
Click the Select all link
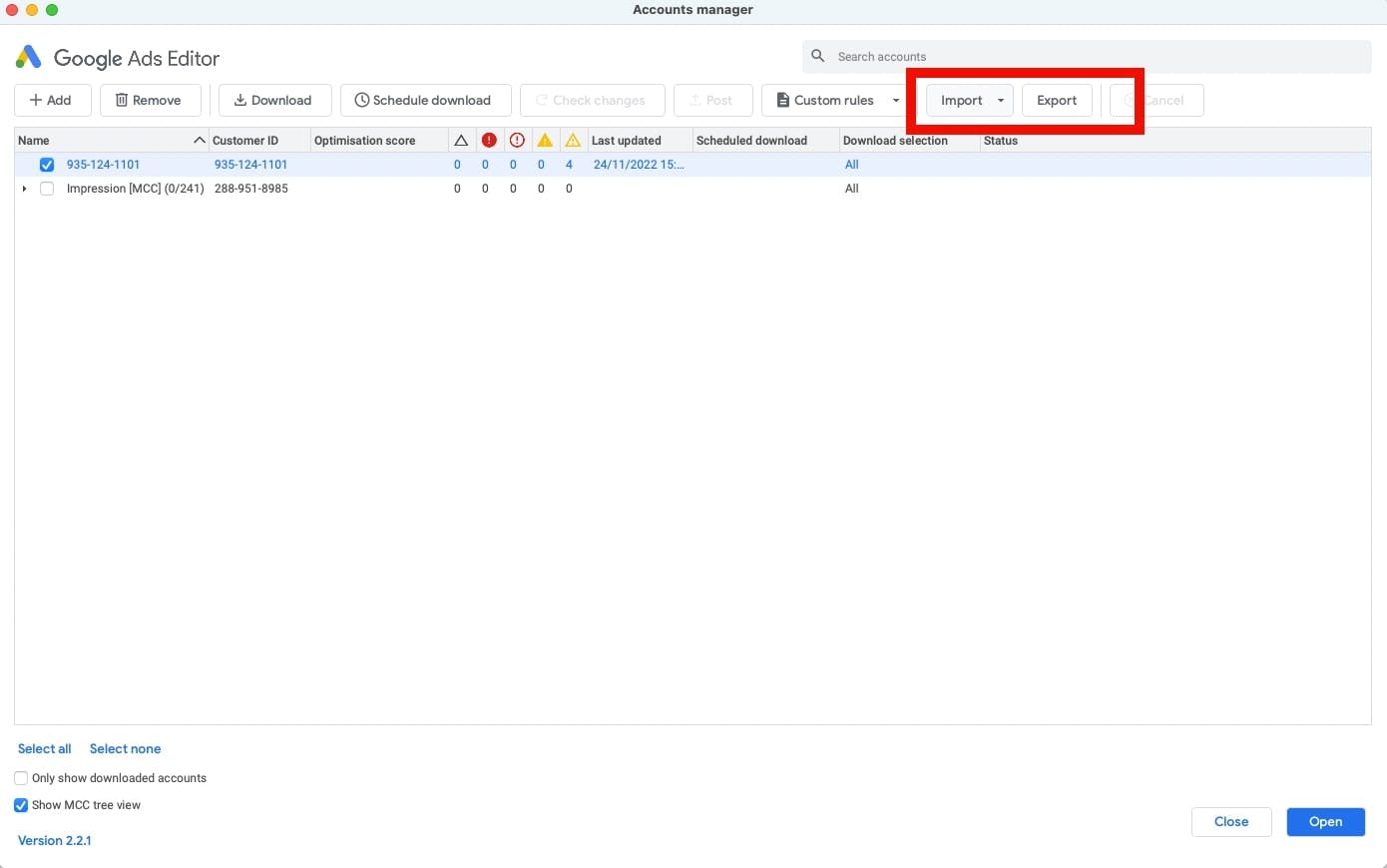coord(44,748)
